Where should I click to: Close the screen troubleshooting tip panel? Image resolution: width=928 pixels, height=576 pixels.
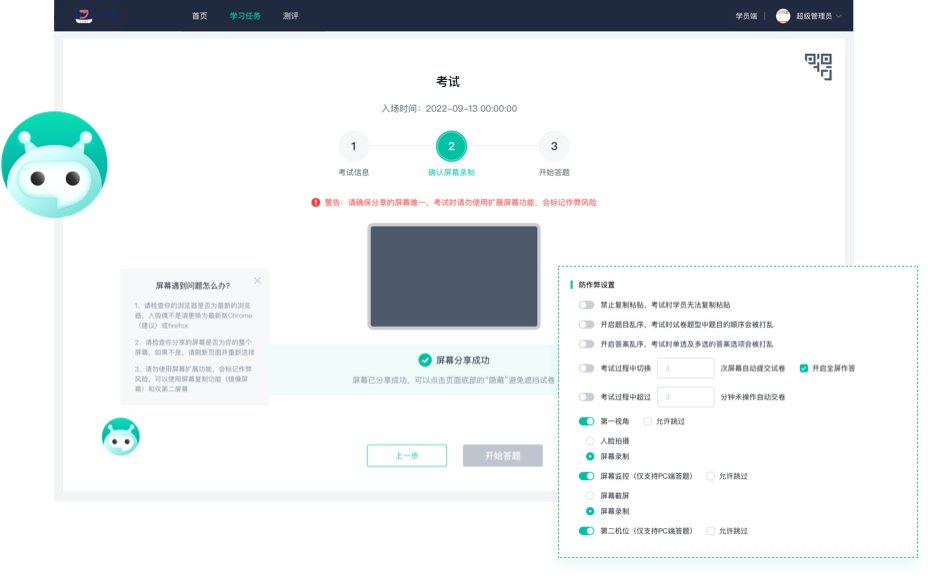click(x=257, y=281)
